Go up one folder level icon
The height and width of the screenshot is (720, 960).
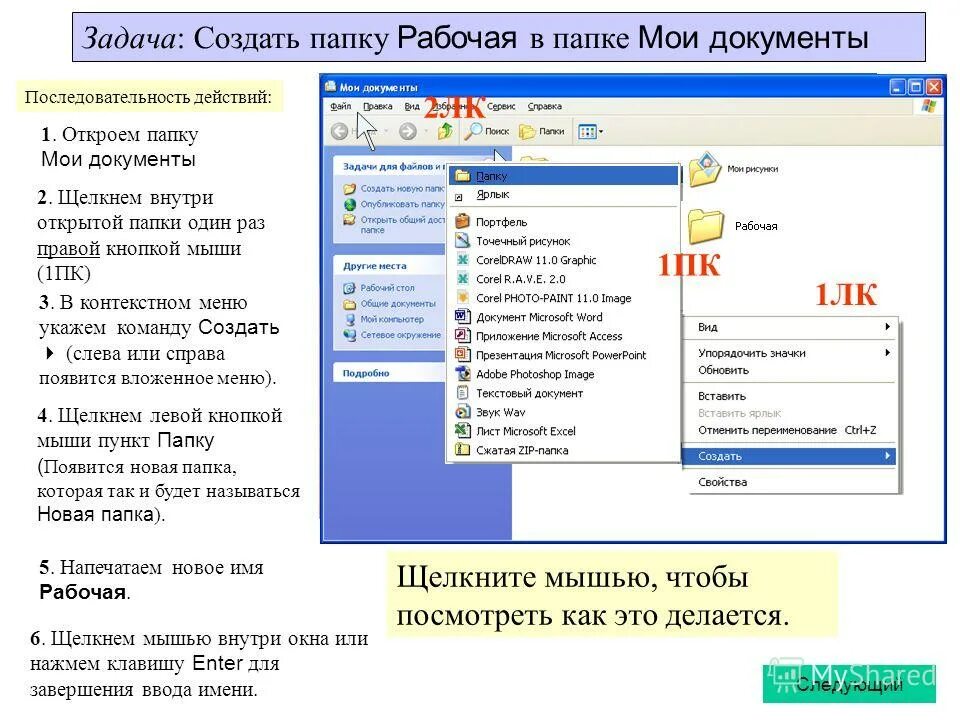(x=445, y=131)
